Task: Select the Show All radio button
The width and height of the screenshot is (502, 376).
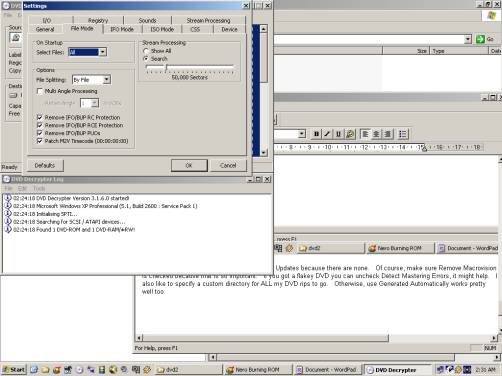Action: (x=146, y=51)
